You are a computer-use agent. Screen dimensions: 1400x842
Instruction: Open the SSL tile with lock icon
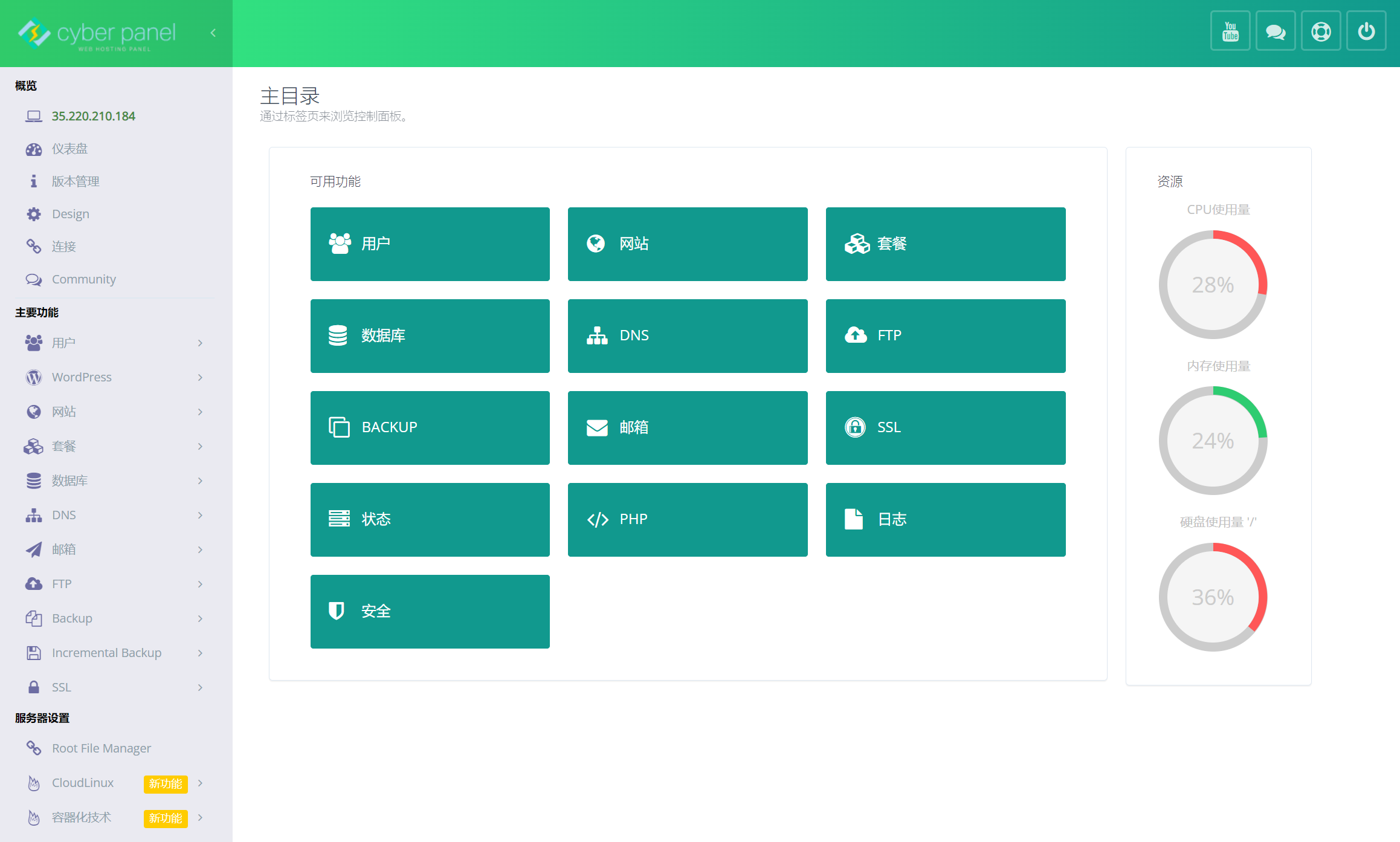[945, 427]
